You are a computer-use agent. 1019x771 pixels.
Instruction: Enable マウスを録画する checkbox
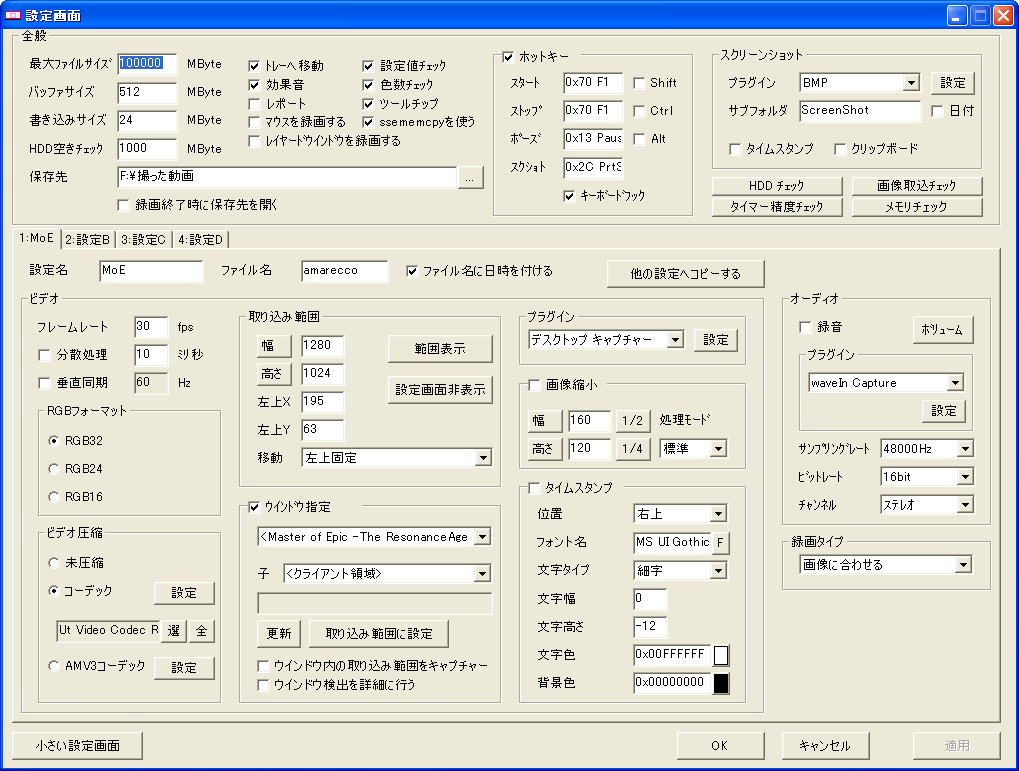pos(255,122)
